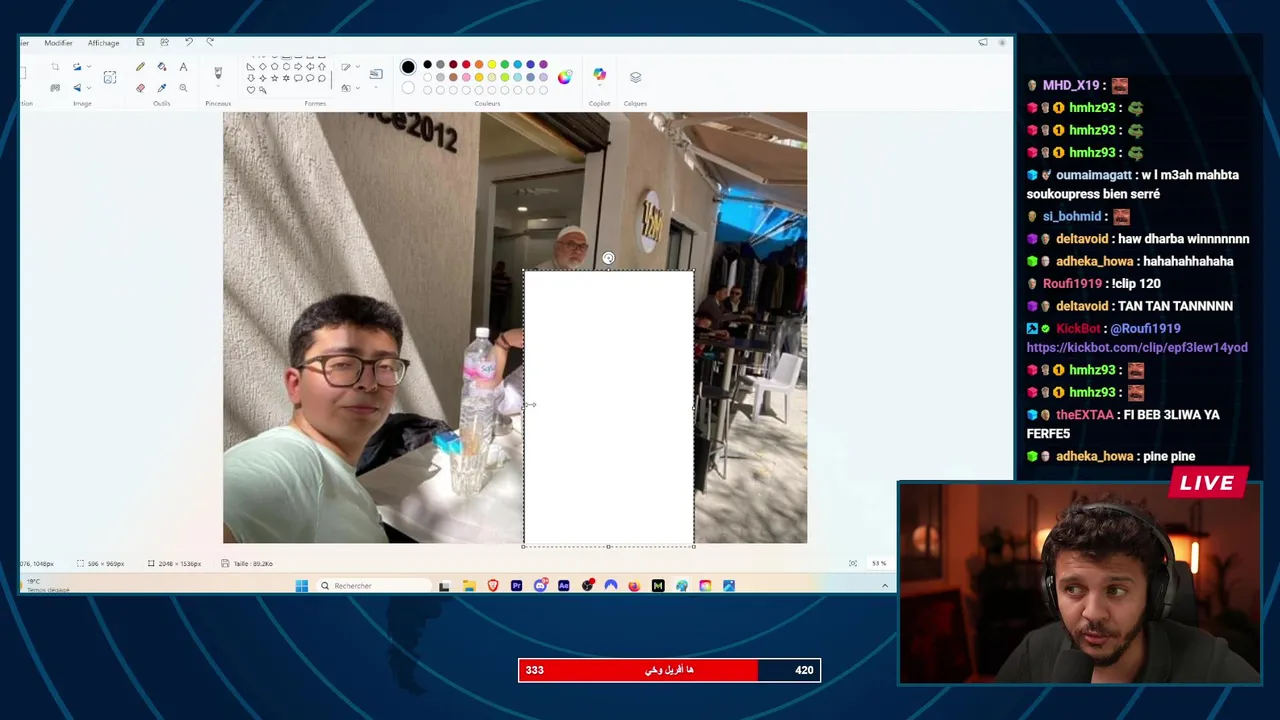Image resolution: width=1280 pixels, height=720 pixels.
Task: Expand the Flip options dropdown
Action: 88,88
